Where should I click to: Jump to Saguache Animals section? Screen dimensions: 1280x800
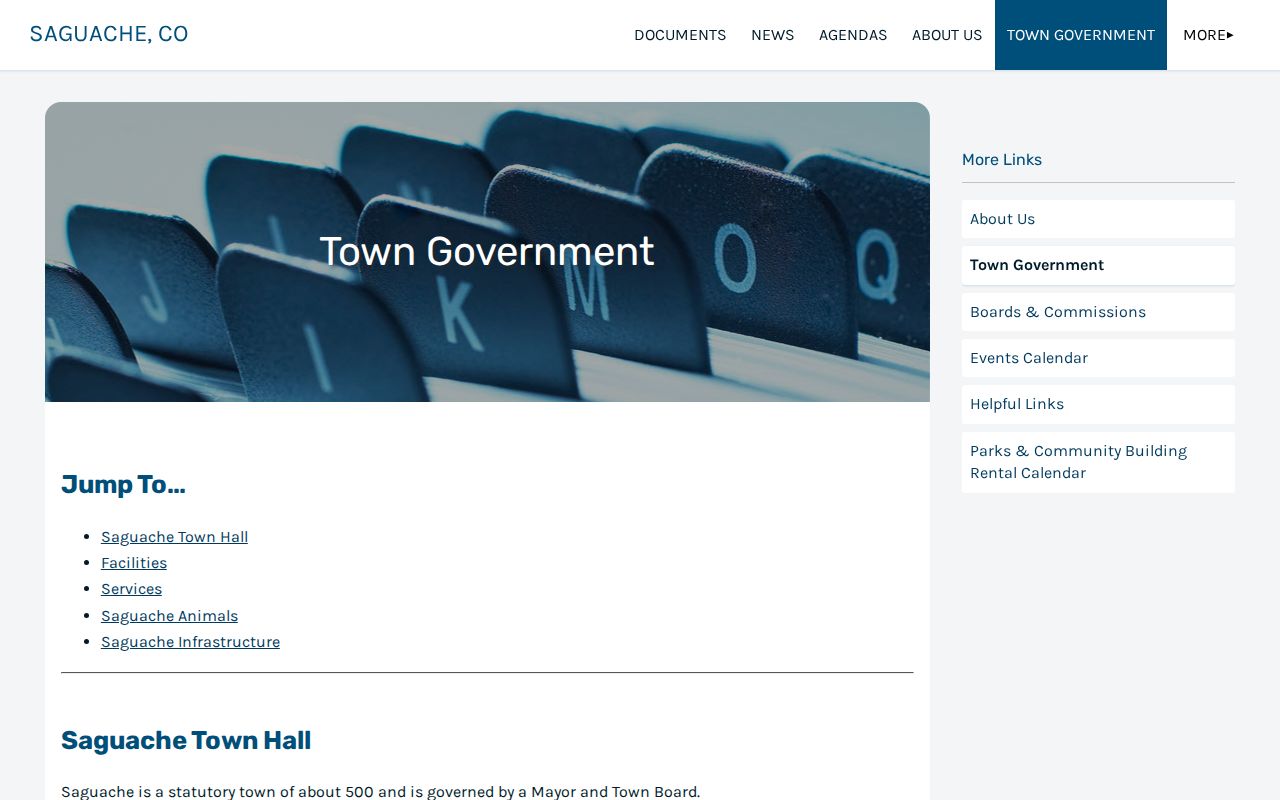pyautogui.click(x=169, y=616)
